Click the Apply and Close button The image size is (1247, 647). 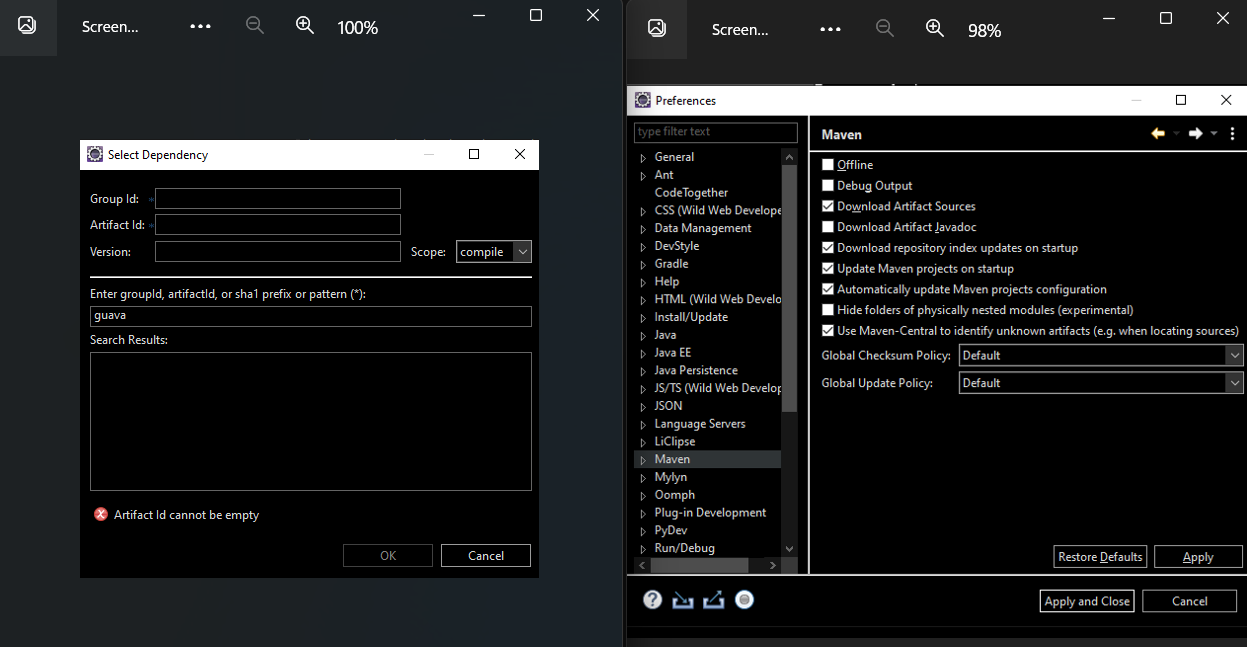coord(1086,601)
